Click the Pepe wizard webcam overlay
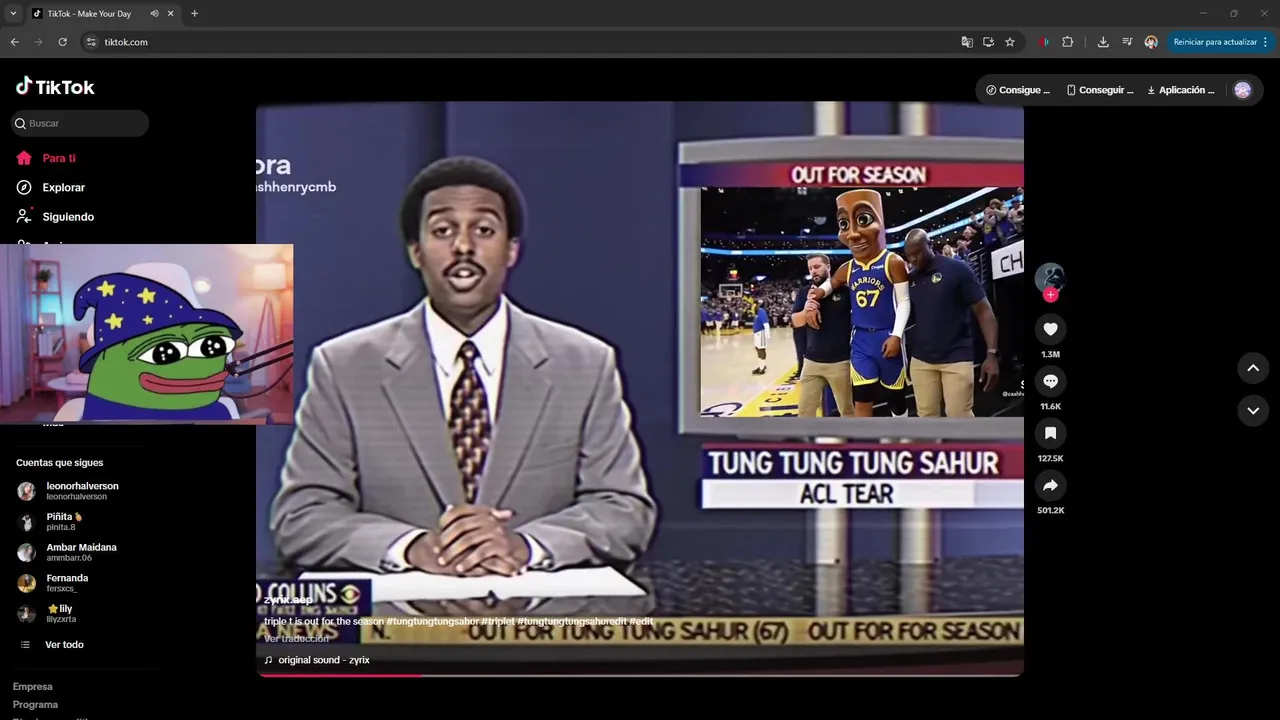Image resolution: width=1280 pixels, height=720 pixels. pyautogui.click(x=146, y=334)
